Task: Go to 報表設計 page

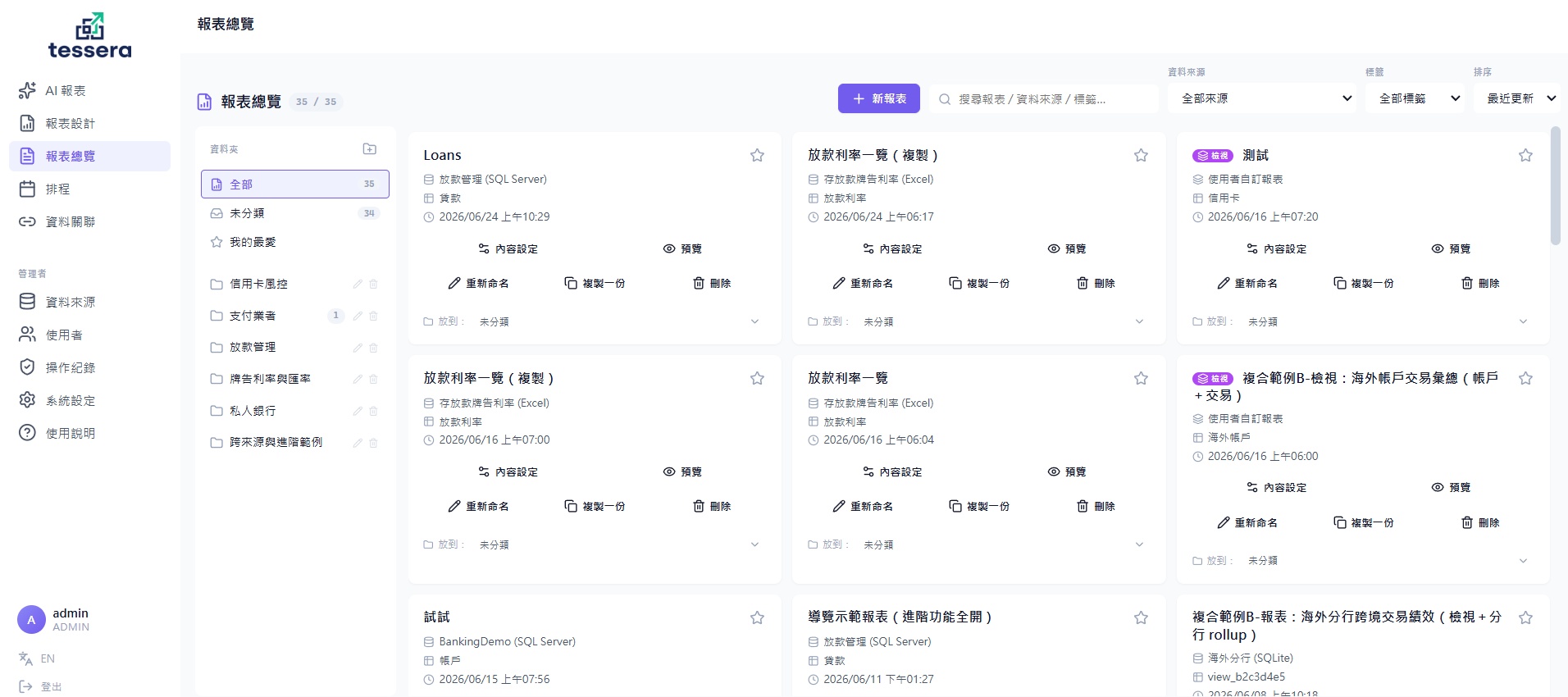Action: tap(89, 123)
